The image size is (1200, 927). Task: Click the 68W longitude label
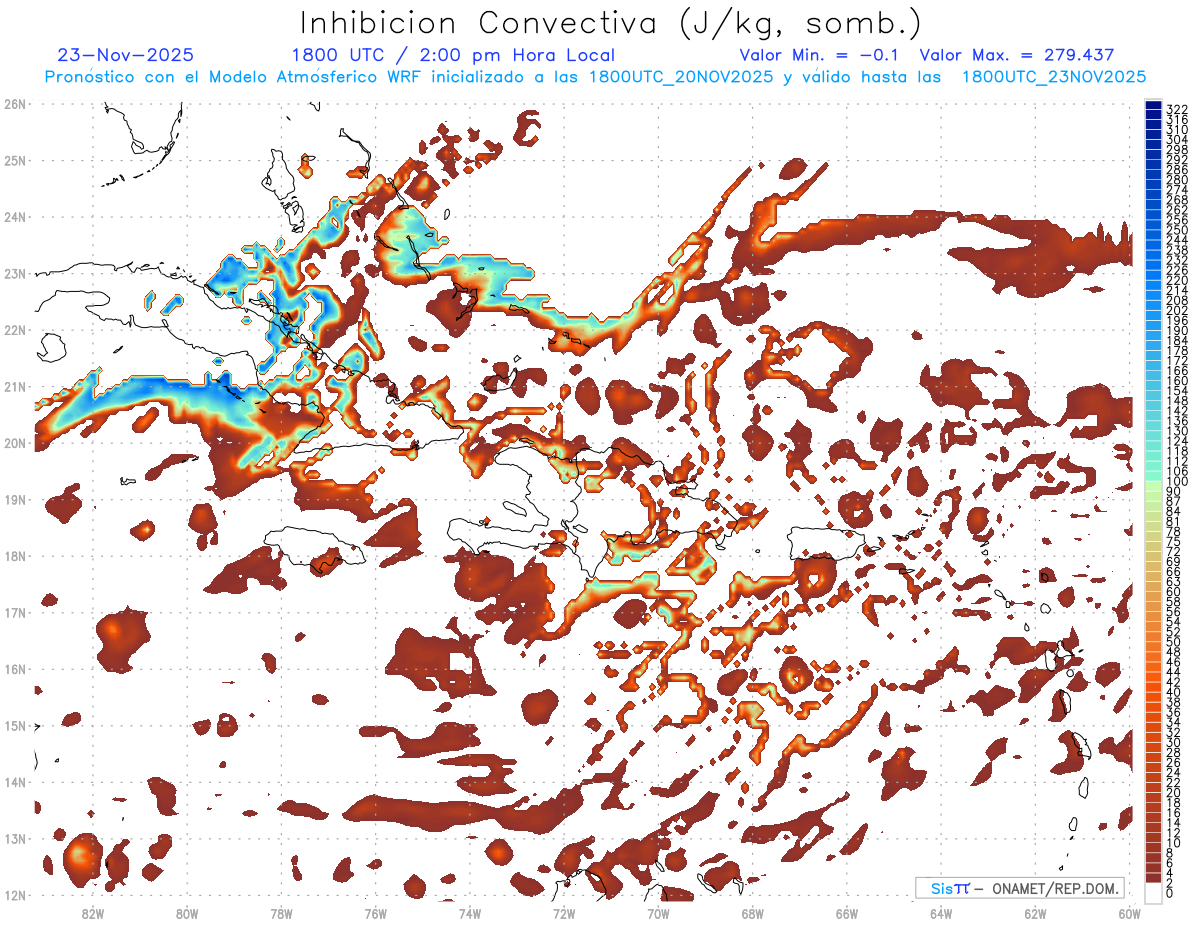click(x=752, y=913)
